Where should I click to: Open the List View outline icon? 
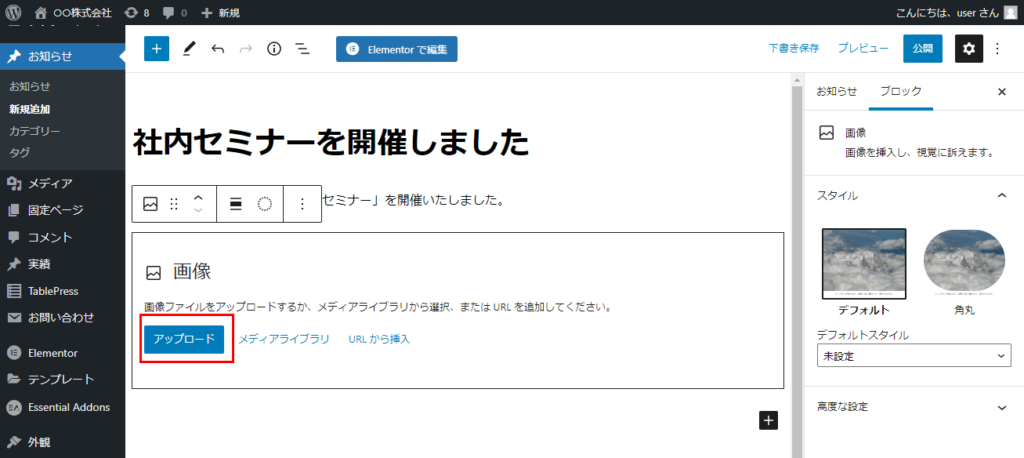pyautogui.click(x=302, y=49)
